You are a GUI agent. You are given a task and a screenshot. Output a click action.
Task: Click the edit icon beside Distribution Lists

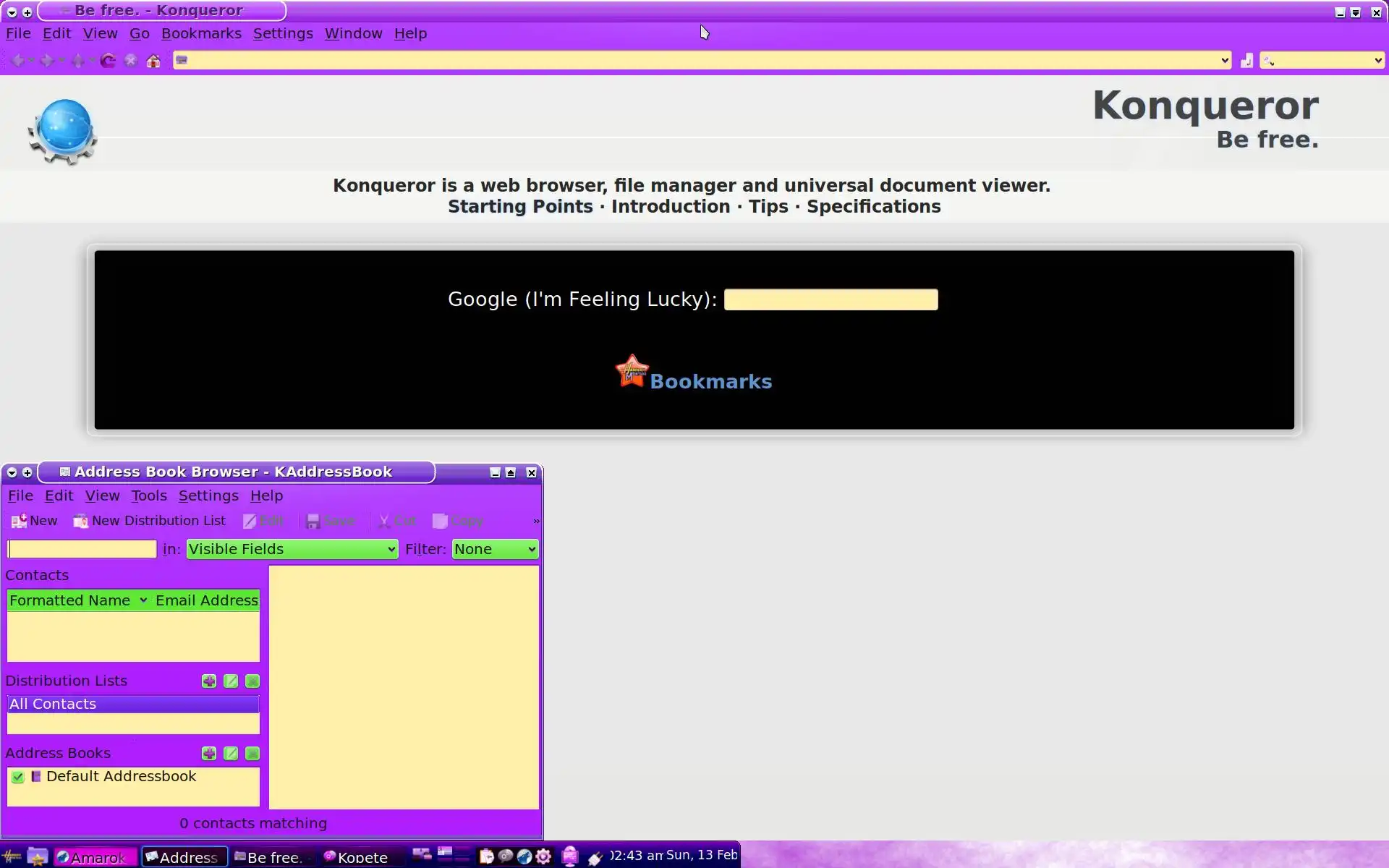point(231,681)
